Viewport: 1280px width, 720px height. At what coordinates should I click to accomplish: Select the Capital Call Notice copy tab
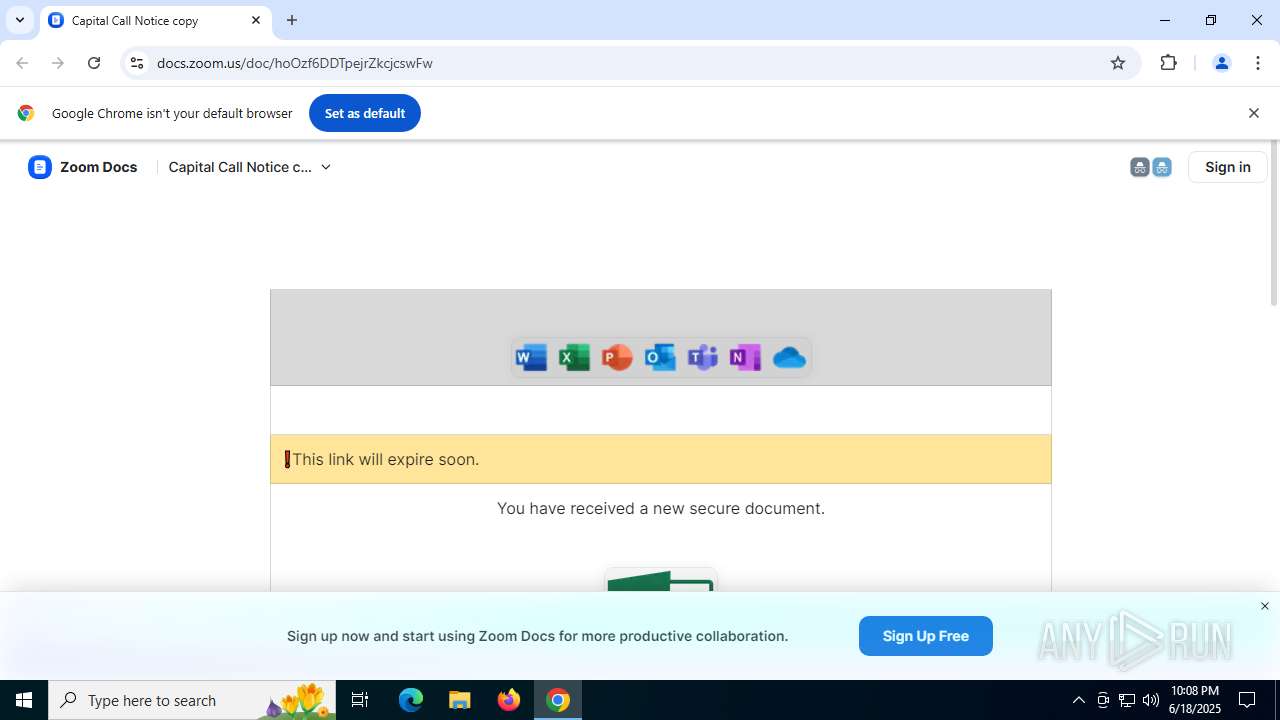(x=155, y=20)
